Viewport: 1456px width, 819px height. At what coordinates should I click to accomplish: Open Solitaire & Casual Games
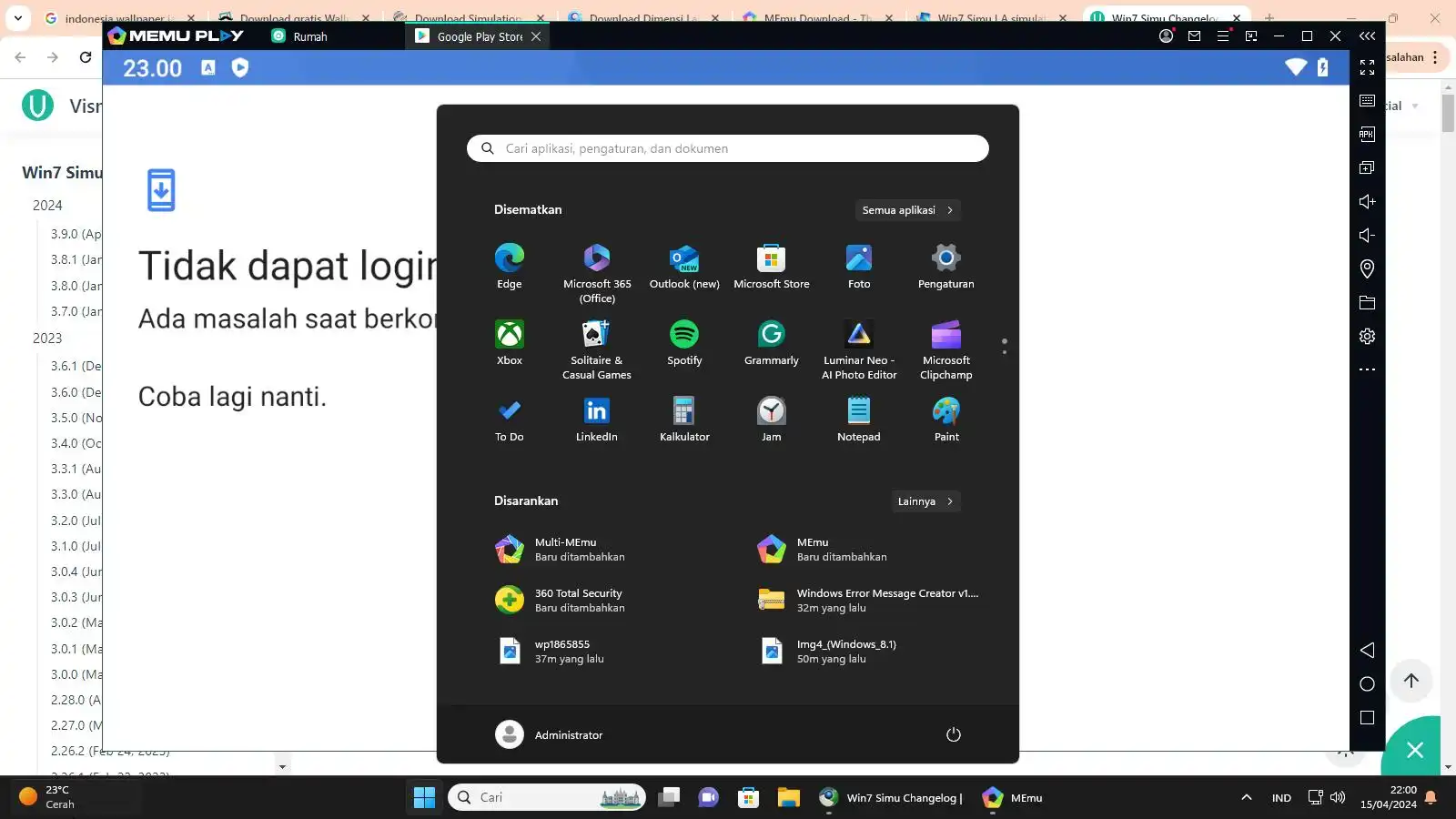tap(597, 349)
